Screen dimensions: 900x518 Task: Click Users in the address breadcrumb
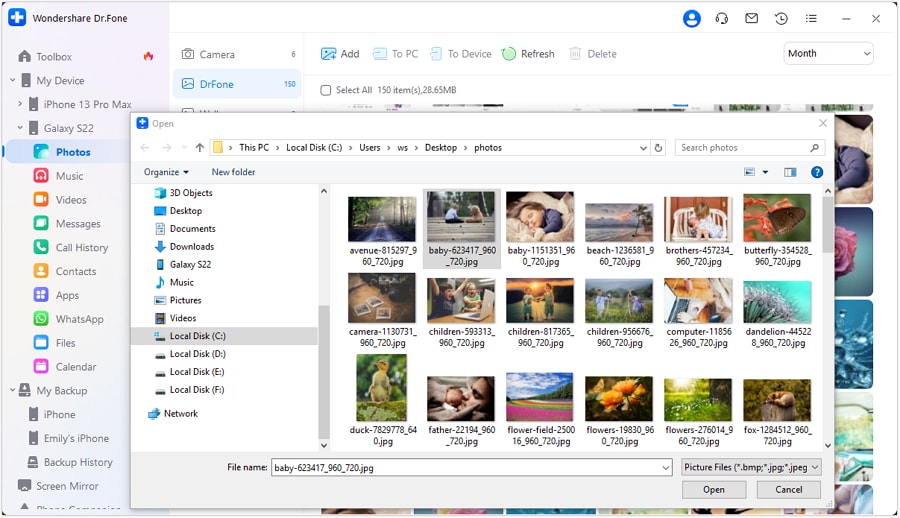pyautogui.click(x=370, y=148)
